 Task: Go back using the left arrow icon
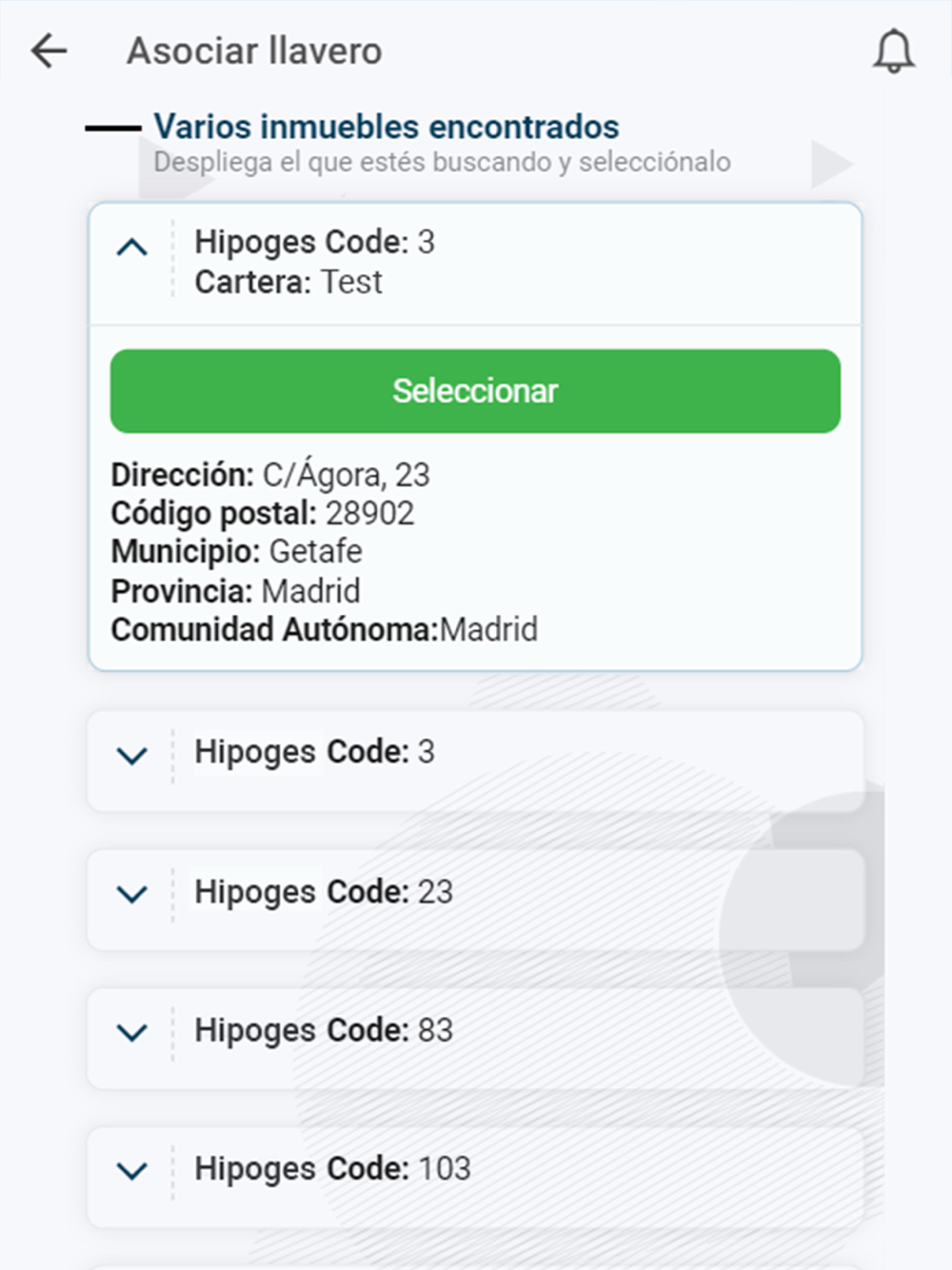[49, 50]
